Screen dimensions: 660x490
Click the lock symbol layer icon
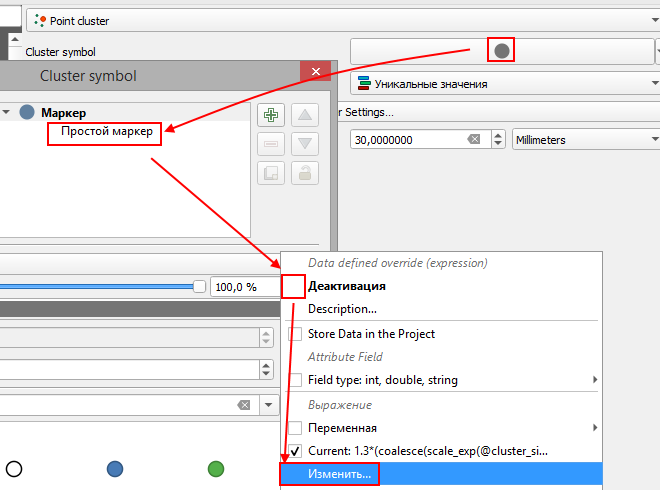[305, 173]
